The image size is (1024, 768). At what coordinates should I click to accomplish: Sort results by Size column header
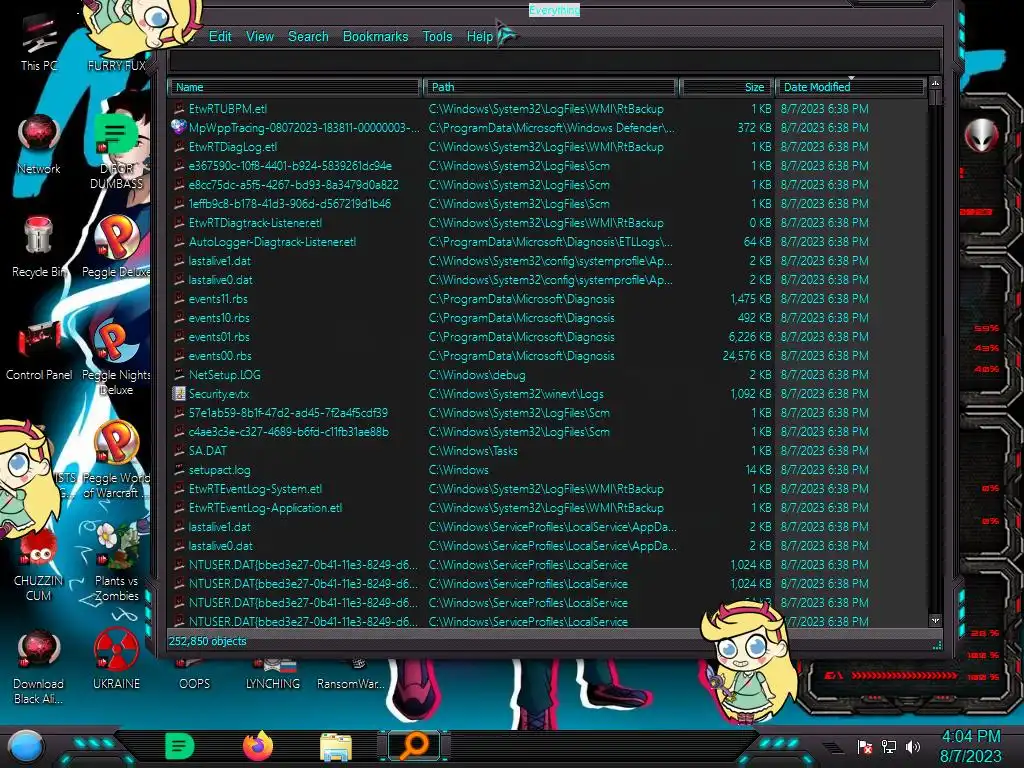pyautogui.click(x=726, y=87)
